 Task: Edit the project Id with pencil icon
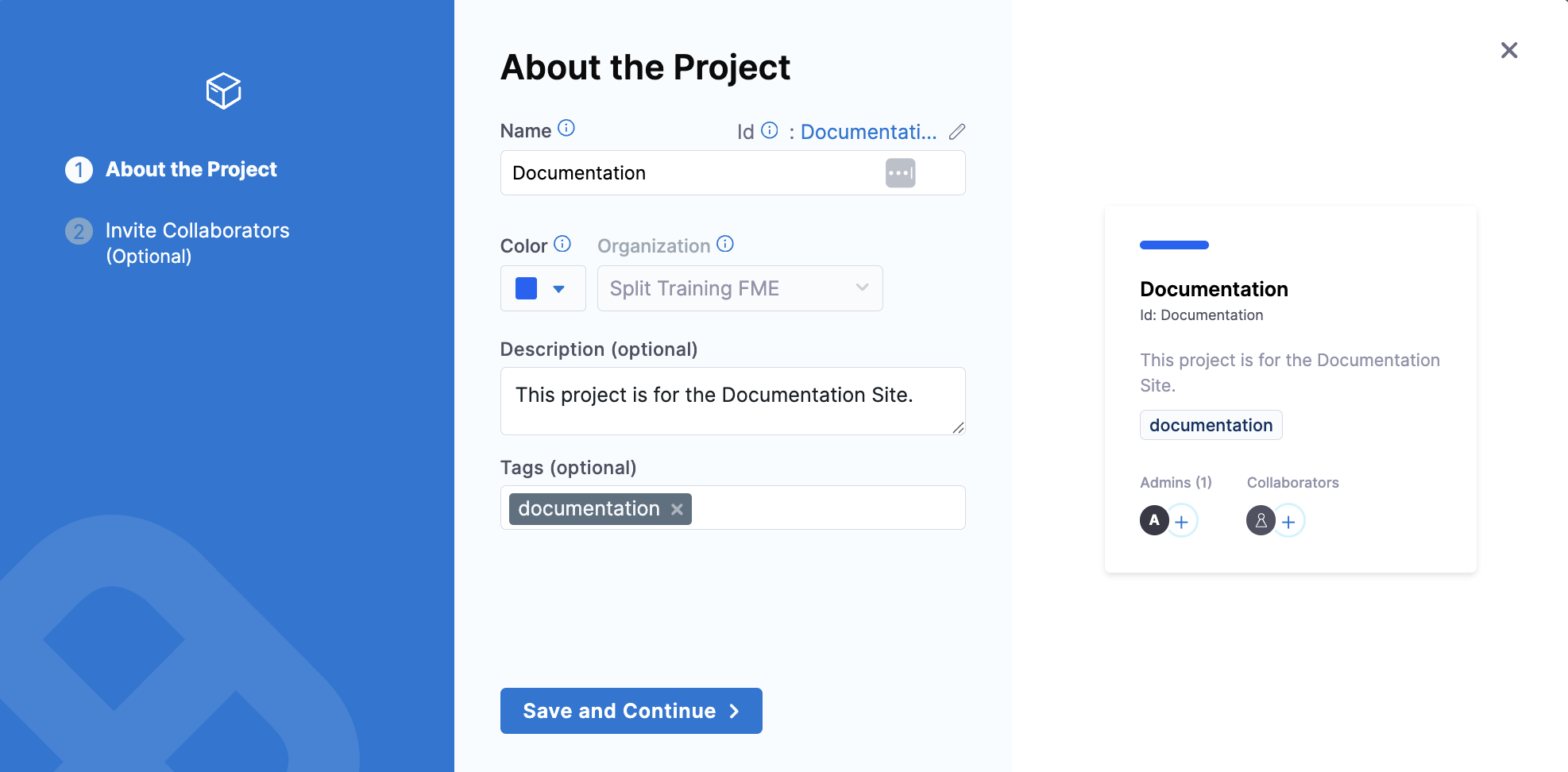pyautogui.click(x=956, y=132)
